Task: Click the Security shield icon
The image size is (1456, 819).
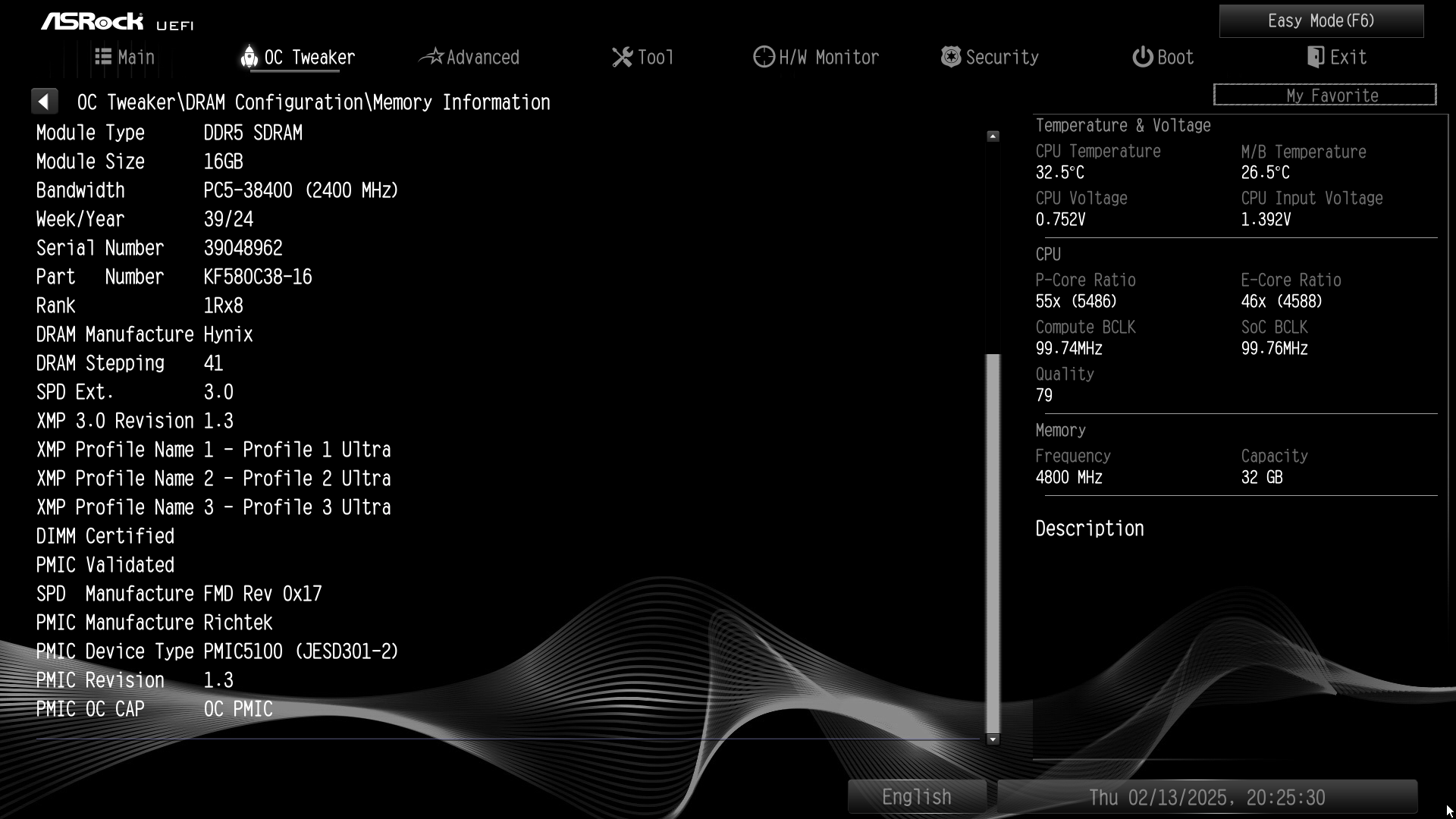Action: coord(950,57)
